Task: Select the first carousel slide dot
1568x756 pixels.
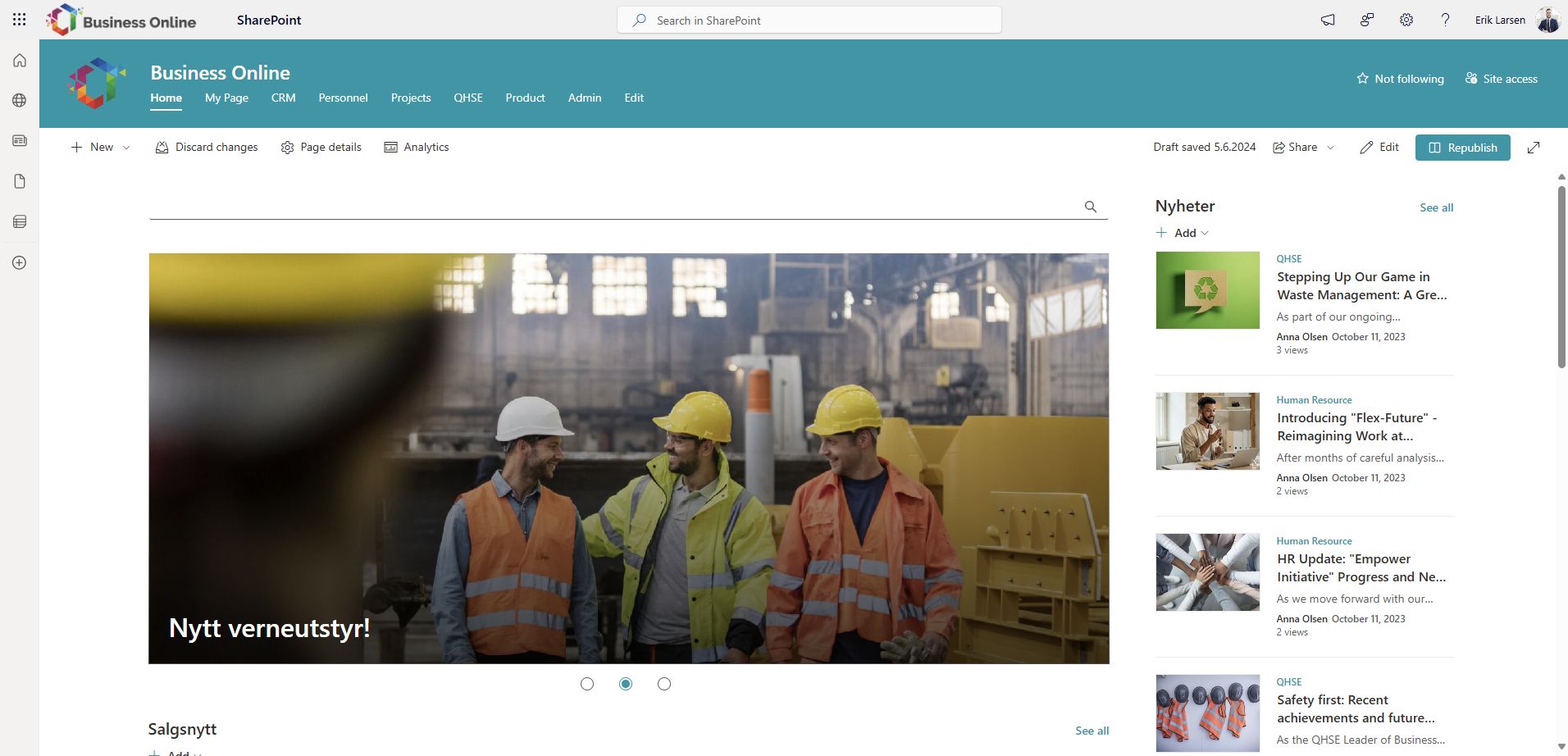Action: pyautogui.click(x=587, y=684)
